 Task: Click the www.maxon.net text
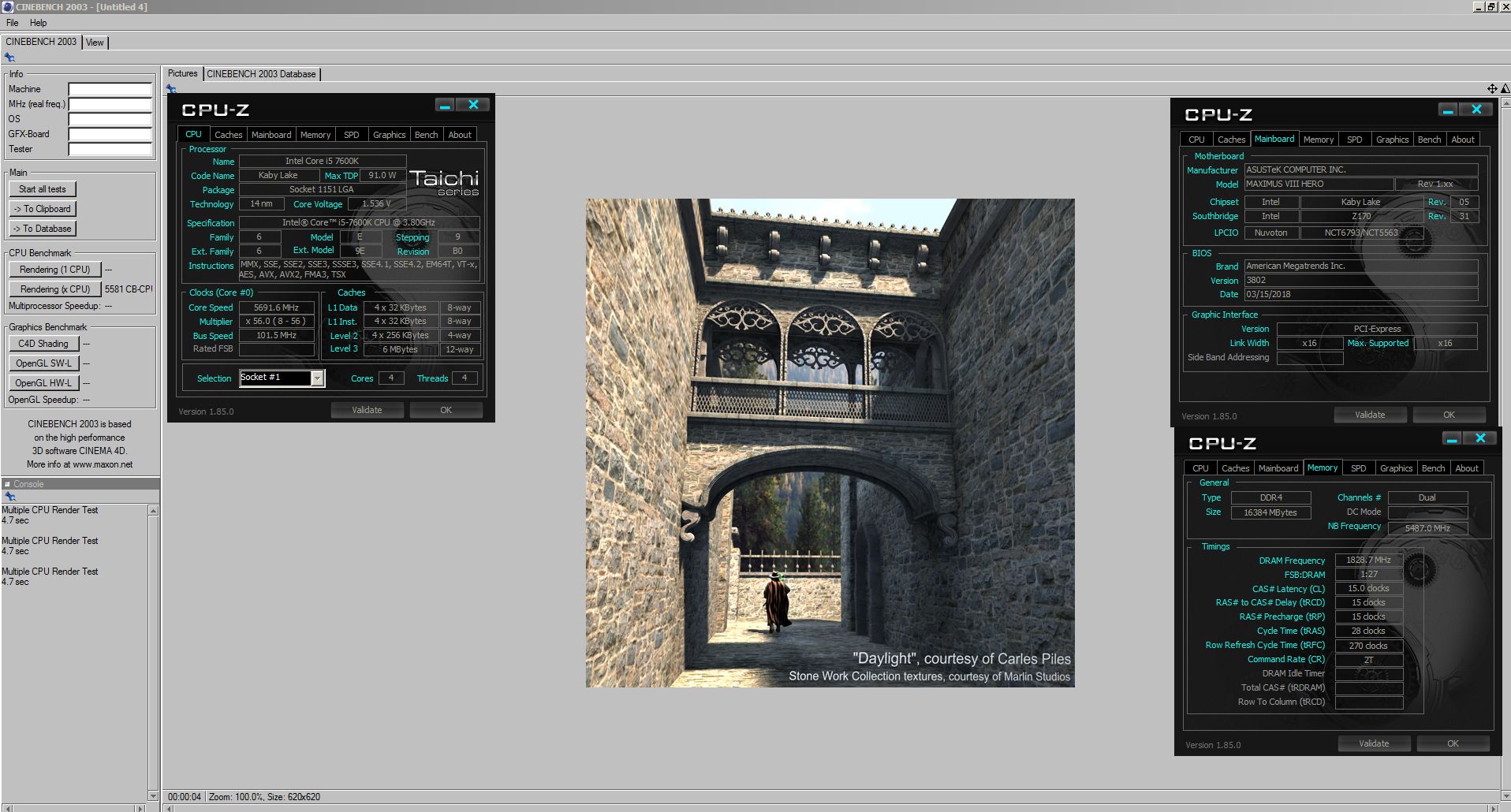[103, 464]
